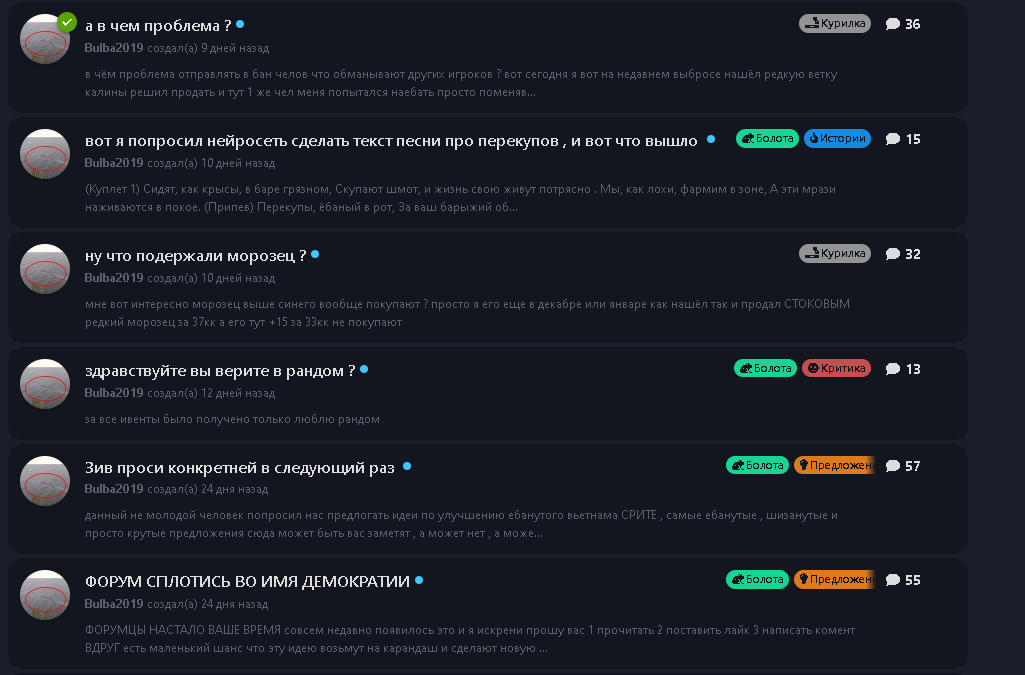Click comment bubble icon beside count 57
The height and width of the screenshot is (675, 1025).
[x=892, y=466]
